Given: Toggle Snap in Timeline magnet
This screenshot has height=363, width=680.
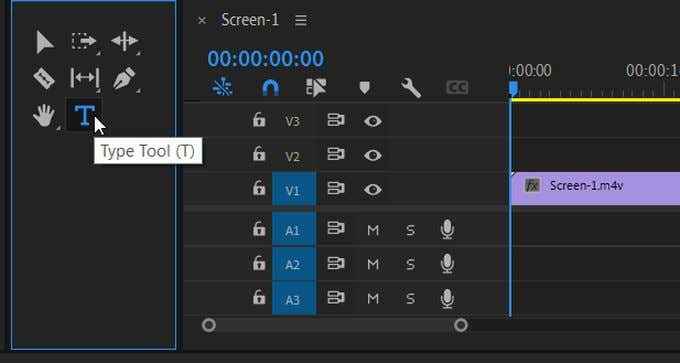Looking at the screenshot, I should (x=271, y=88).
